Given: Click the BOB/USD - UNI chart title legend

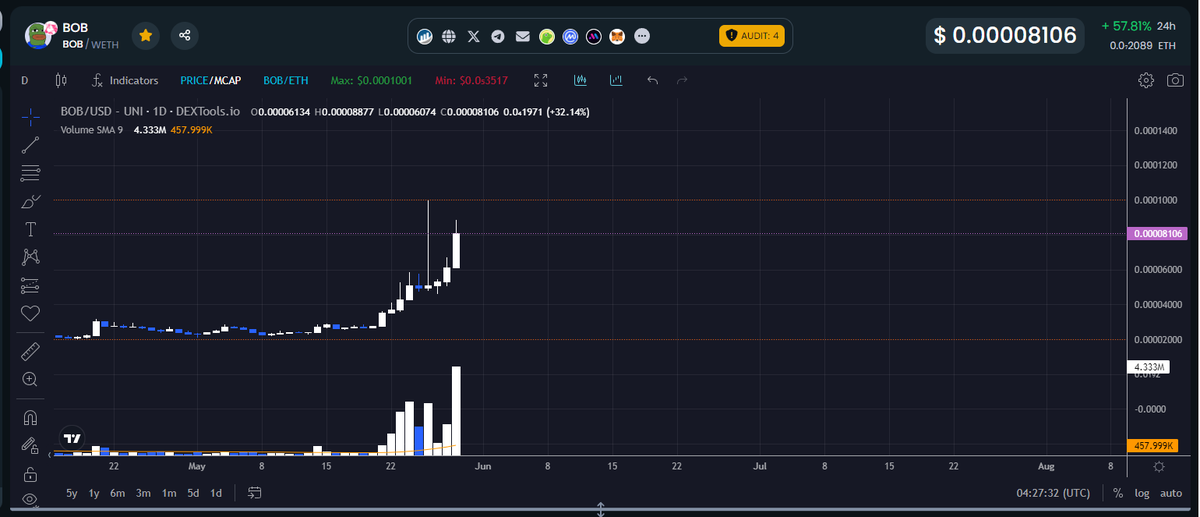Looking at the screenshot, I should click(152, 112).
